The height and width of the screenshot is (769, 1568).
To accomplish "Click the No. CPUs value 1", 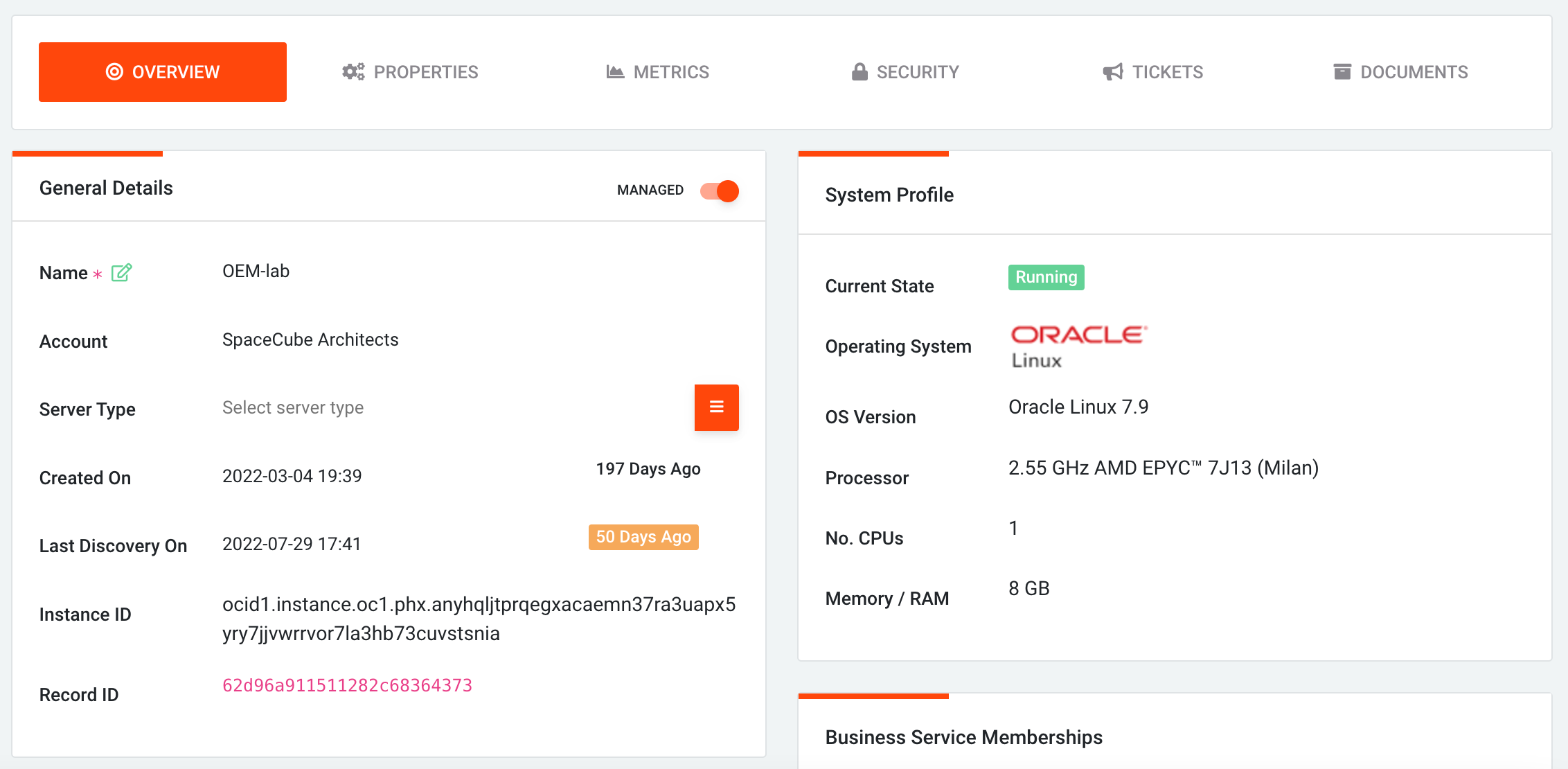I will point(1014,528).
